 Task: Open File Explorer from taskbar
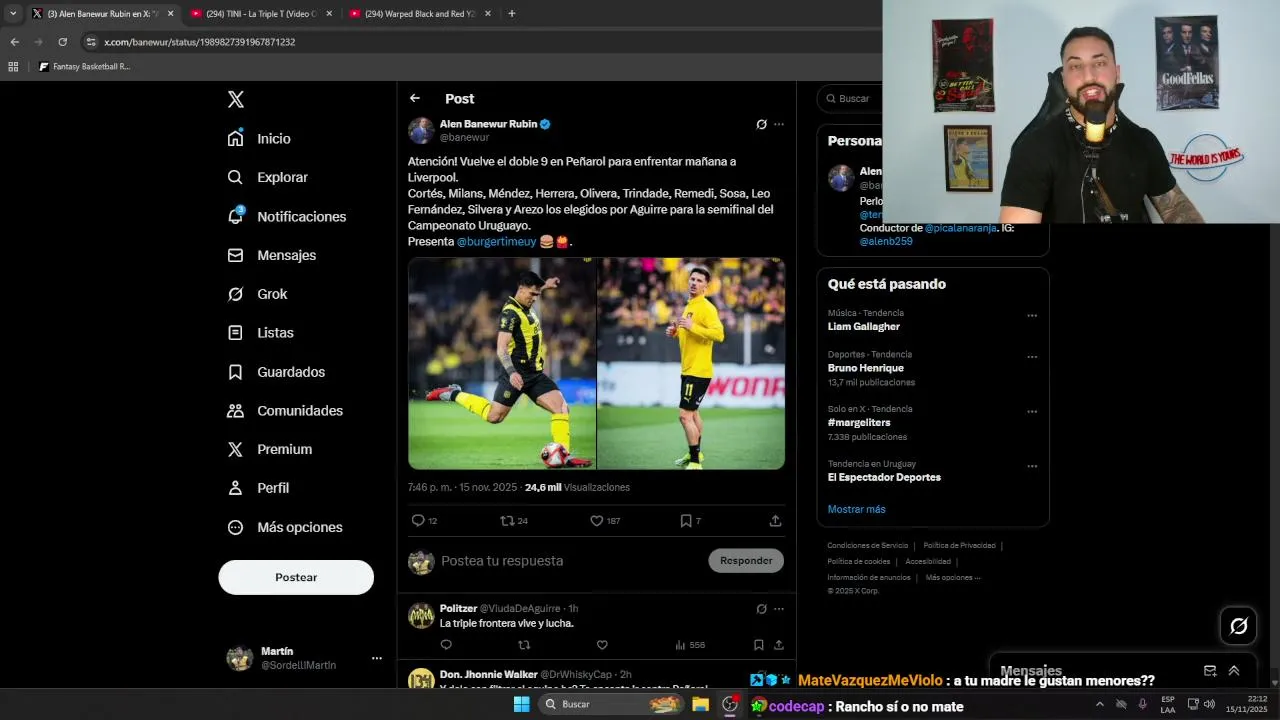[x=700, y=704]
